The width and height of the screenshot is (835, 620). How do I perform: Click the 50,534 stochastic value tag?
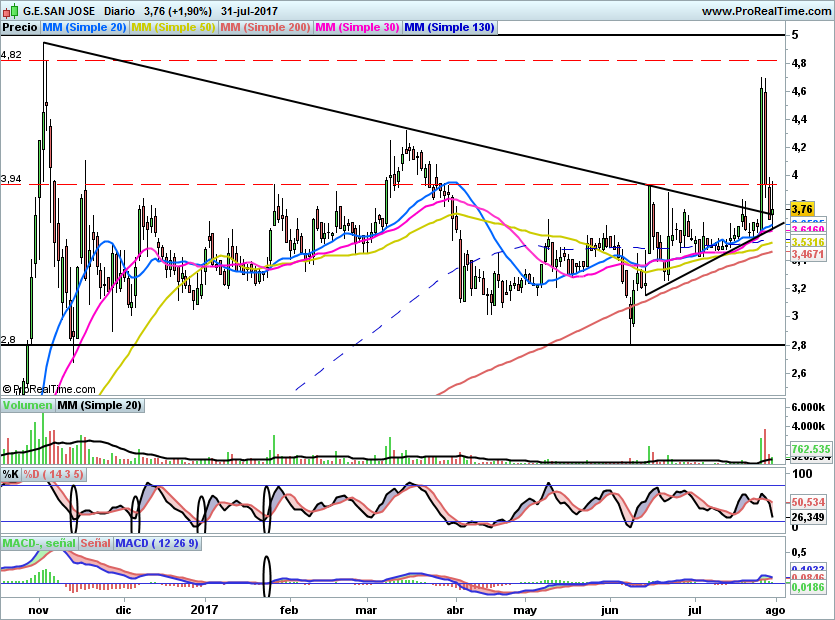pyautogui.click(x=808, y=502)
